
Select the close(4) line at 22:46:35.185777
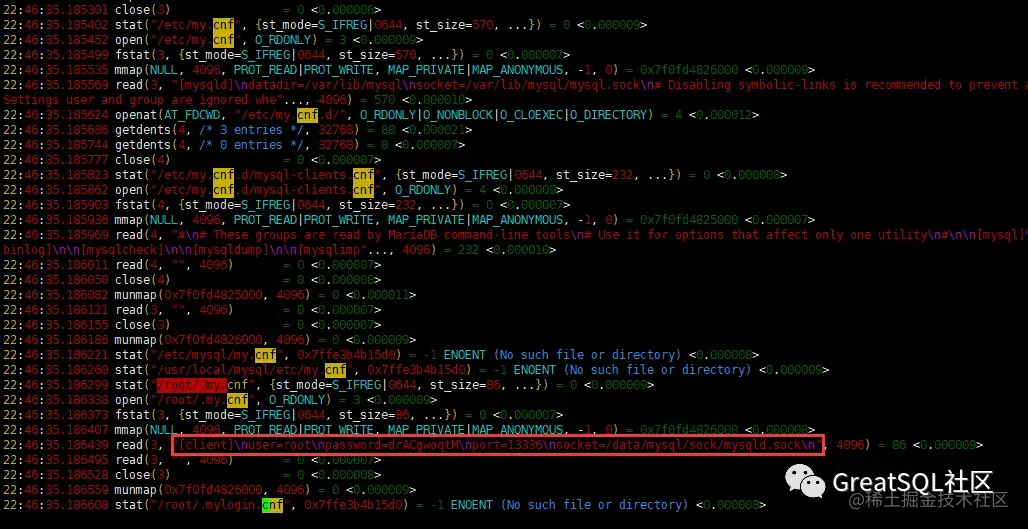(191, 160)
